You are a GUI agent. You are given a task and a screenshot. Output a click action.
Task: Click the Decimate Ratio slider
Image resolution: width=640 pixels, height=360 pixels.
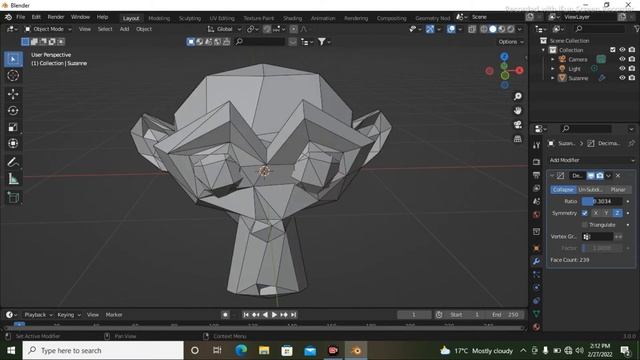(602, 201)
